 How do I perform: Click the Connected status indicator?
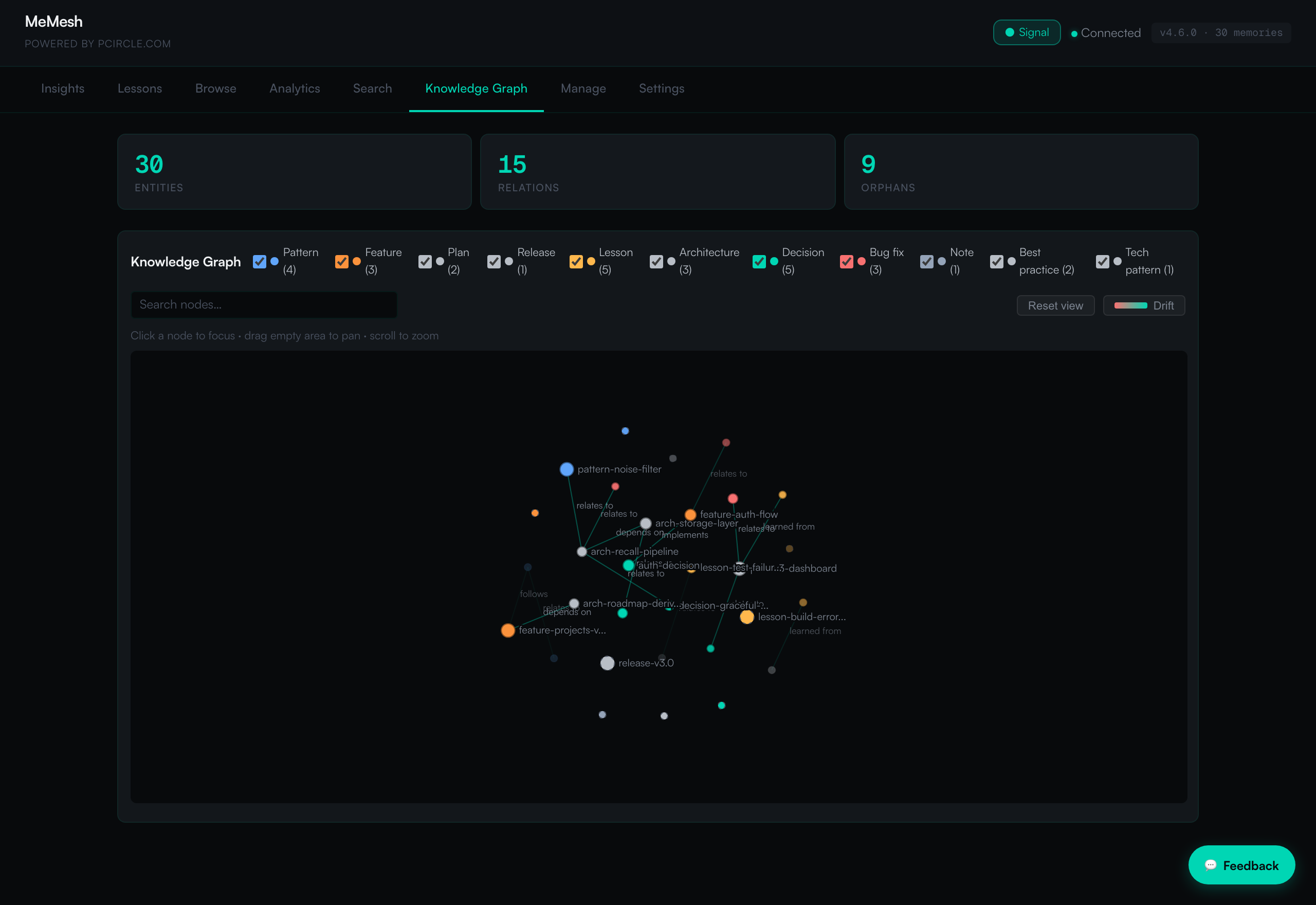click(x=1106, y=33)
